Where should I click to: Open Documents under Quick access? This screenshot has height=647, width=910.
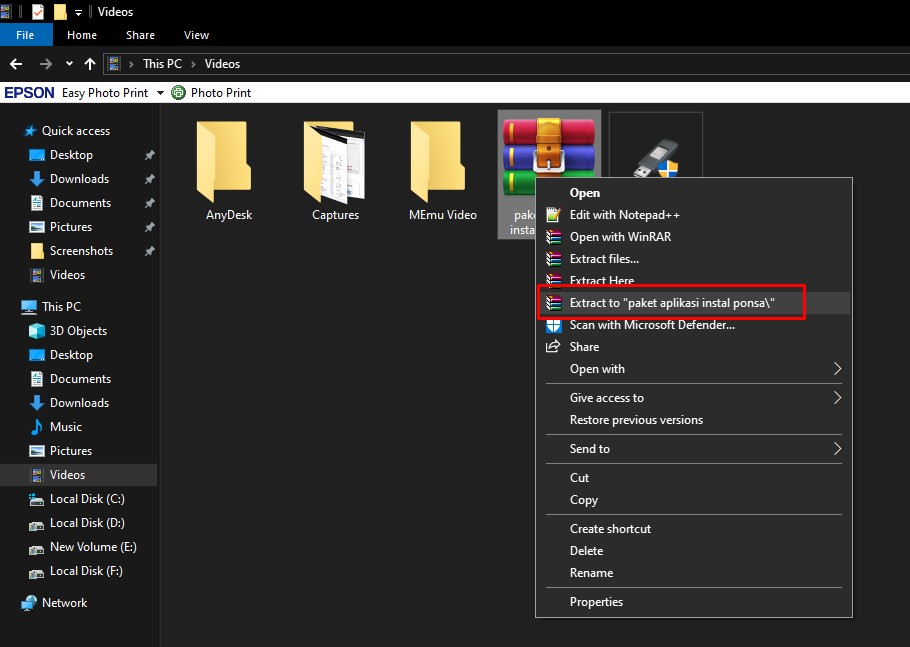pyautogui.click(x=80, y=203)
